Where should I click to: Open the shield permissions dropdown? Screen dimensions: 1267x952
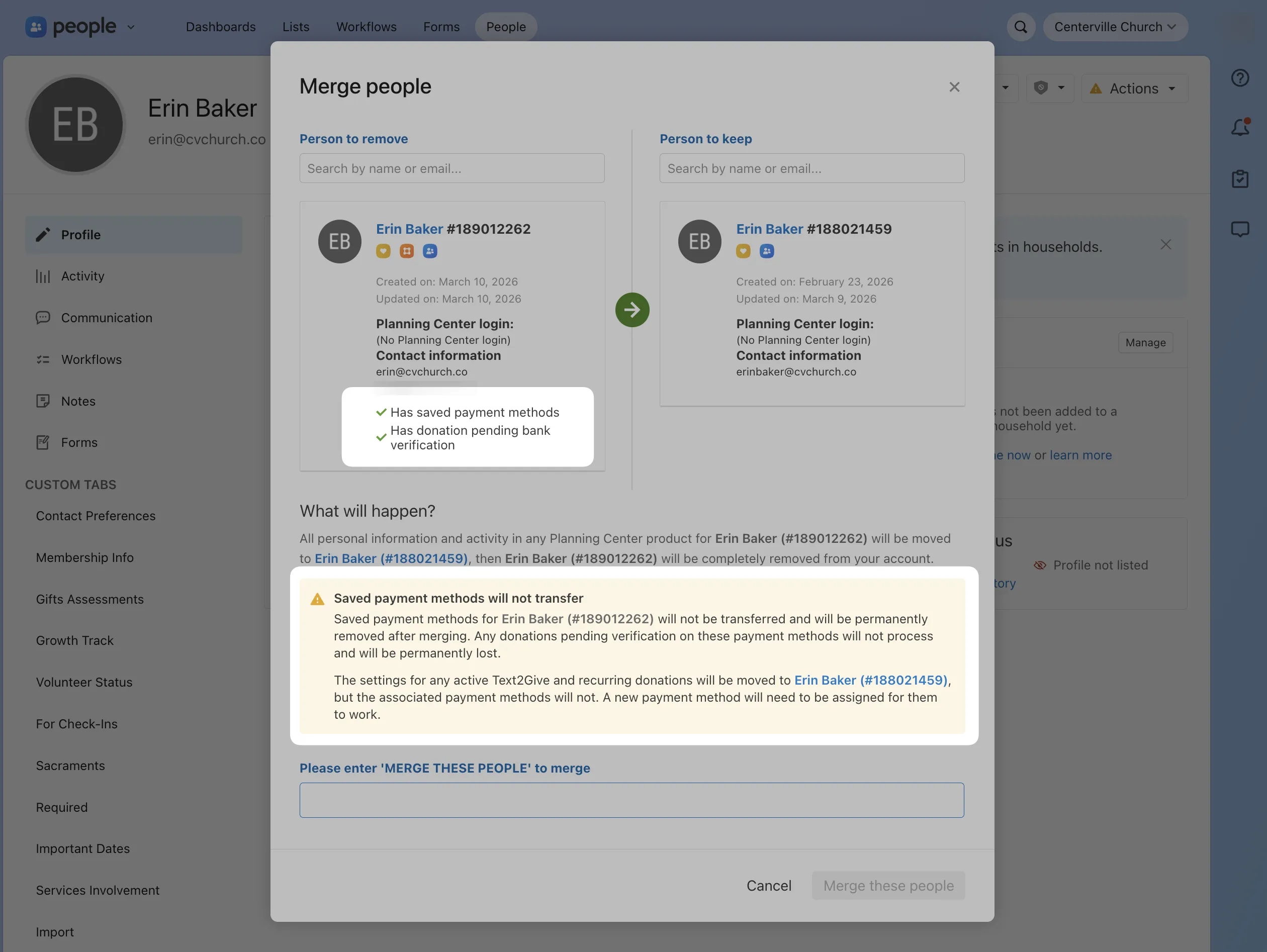tap(1049, 88)
